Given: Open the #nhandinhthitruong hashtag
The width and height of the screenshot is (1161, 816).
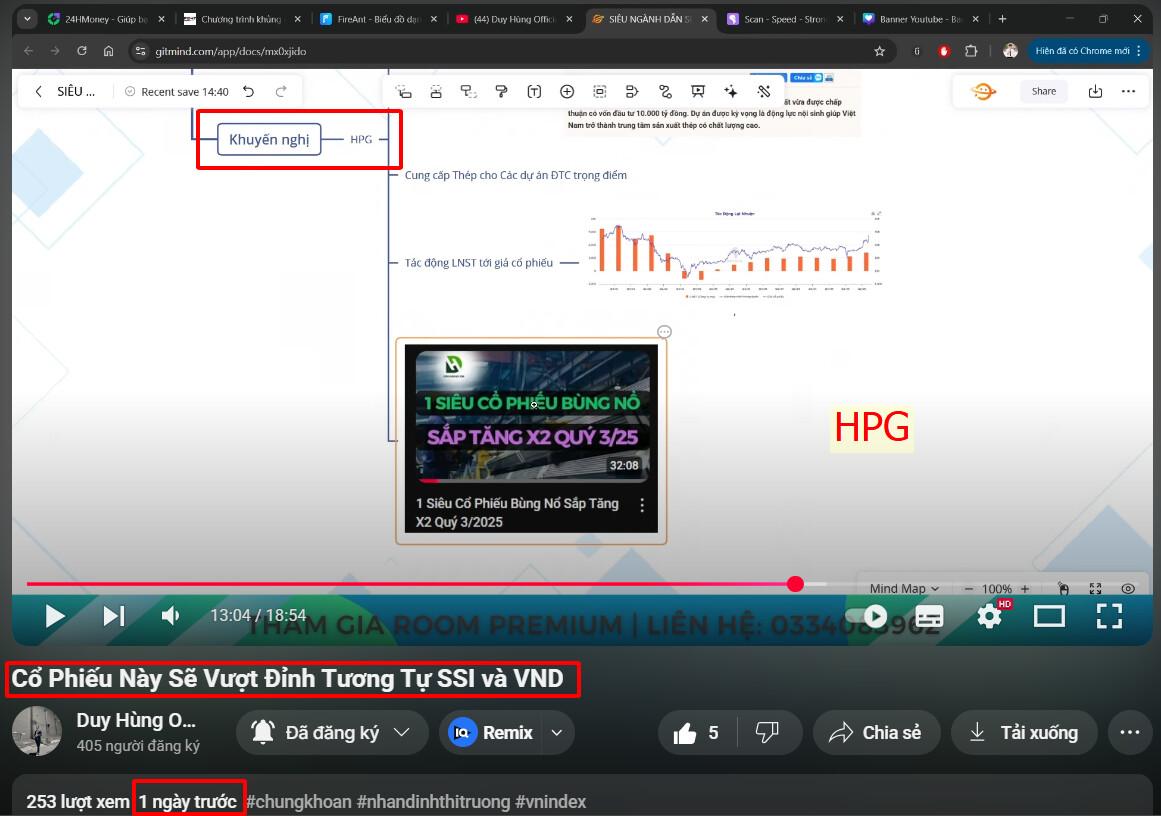Looking at the screenshot, I should click(433, 802).
